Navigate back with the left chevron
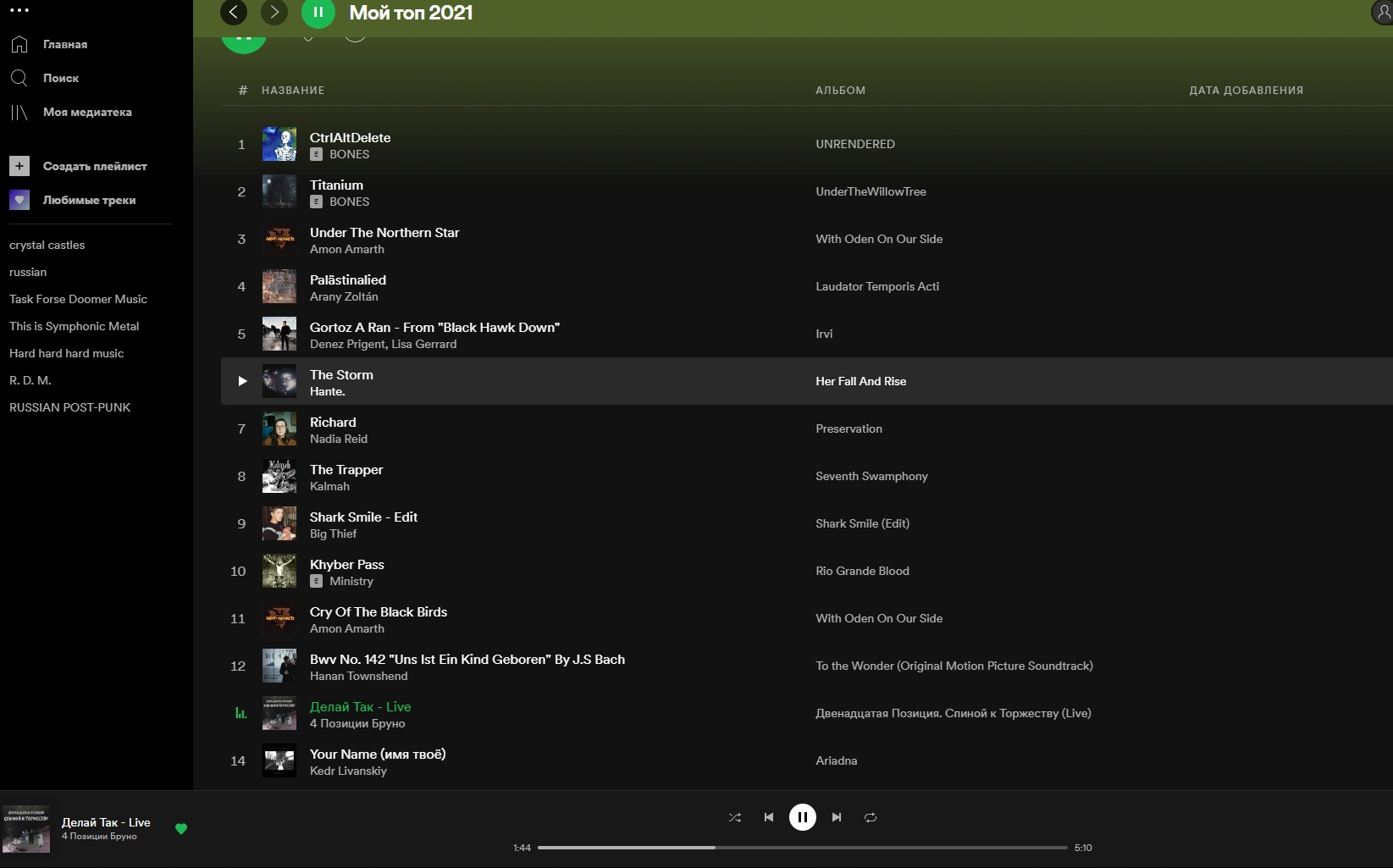 click(234, 12)
